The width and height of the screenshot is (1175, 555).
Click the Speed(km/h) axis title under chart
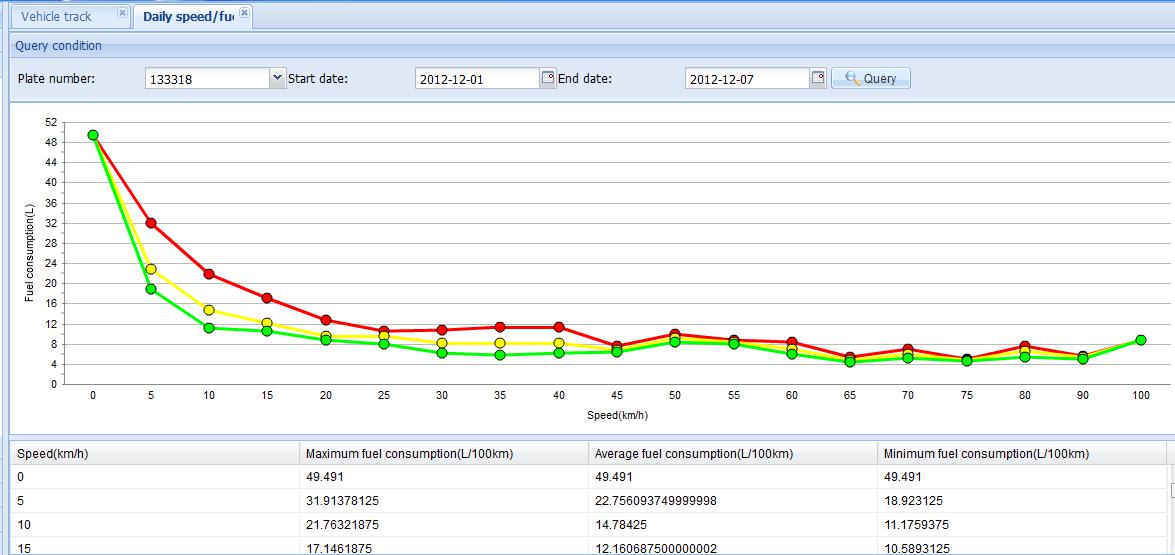point(617,413)
